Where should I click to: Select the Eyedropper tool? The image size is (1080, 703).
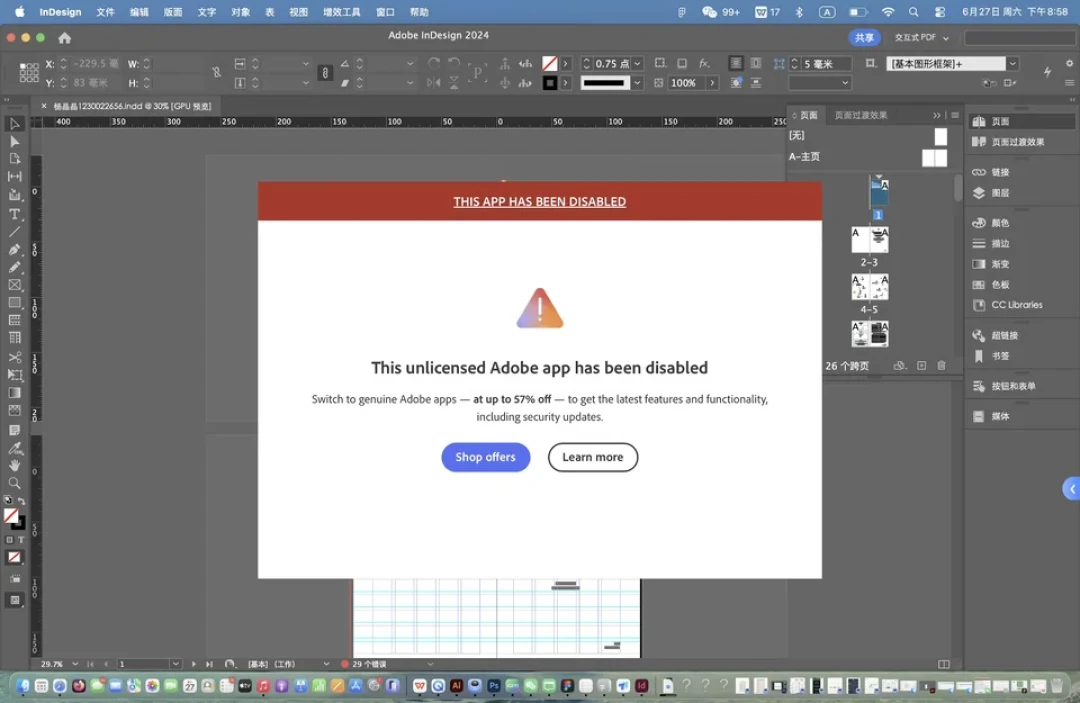tap(14, 448)
